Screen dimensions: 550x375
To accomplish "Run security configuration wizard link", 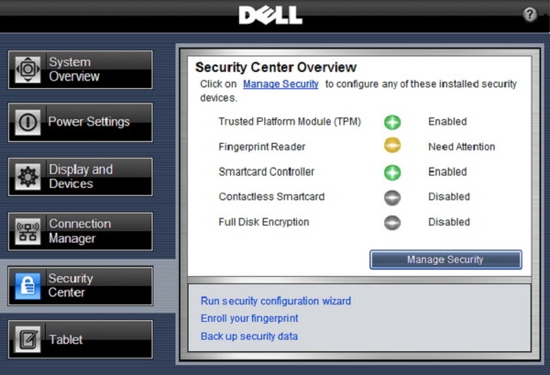I will pyautogui.click(x=276, y=301).
